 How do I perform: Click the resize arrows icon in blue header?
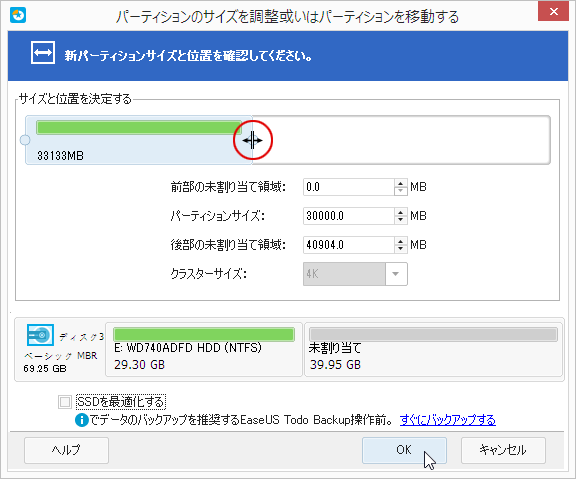point(43,53)
